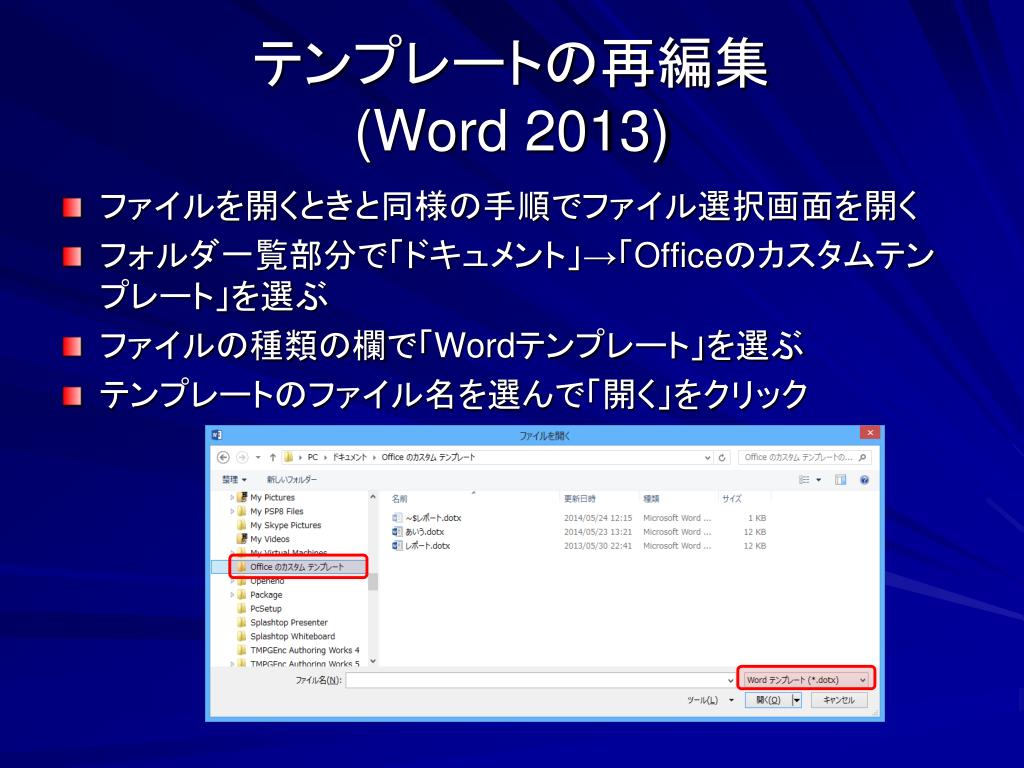
Task: Open the Word テンプレート file type dropdown
Action: tap(807, 680)
